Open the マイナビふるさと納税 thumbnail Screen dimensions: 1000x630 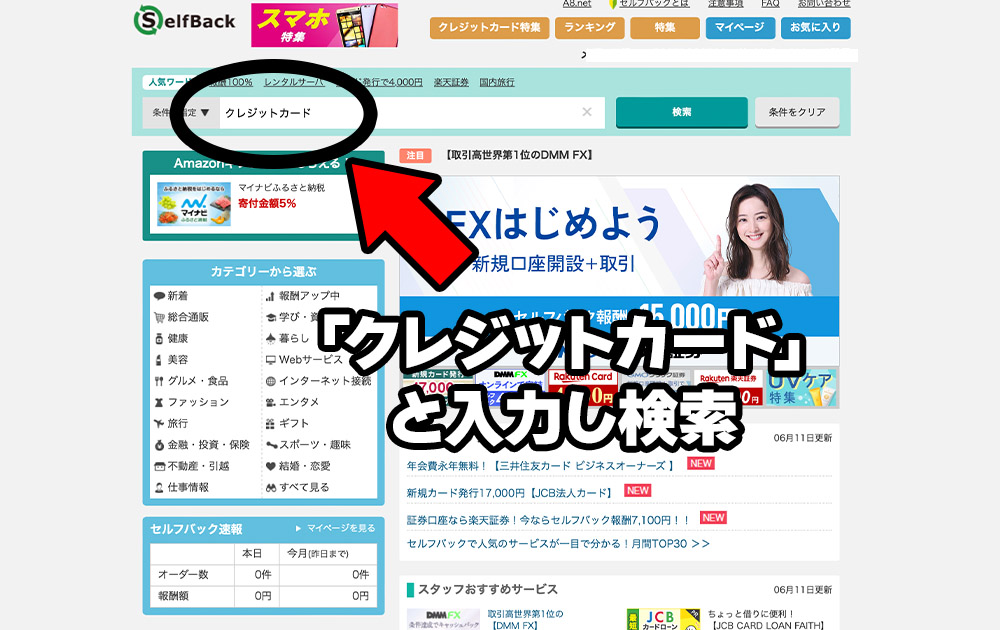coord(194,203)
